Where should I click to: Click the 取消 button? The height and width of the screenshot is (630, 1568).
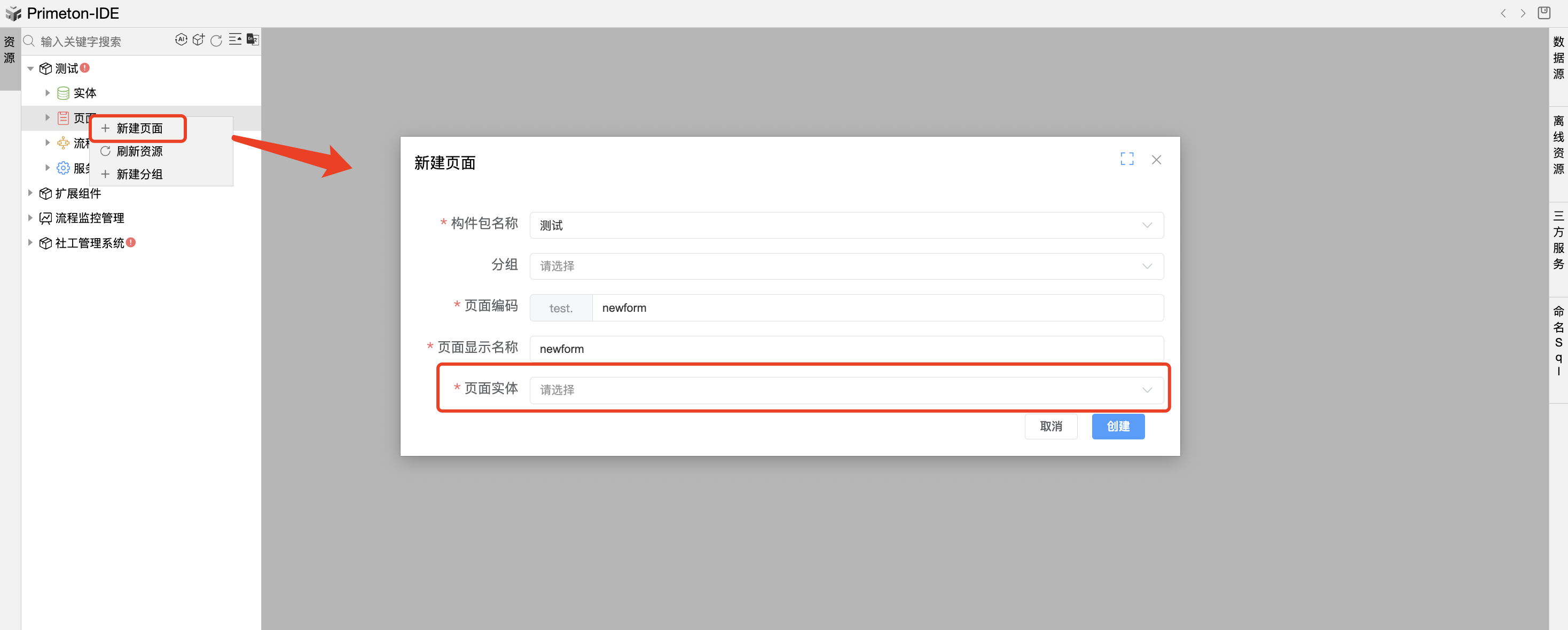click(x=1050, y=427)
